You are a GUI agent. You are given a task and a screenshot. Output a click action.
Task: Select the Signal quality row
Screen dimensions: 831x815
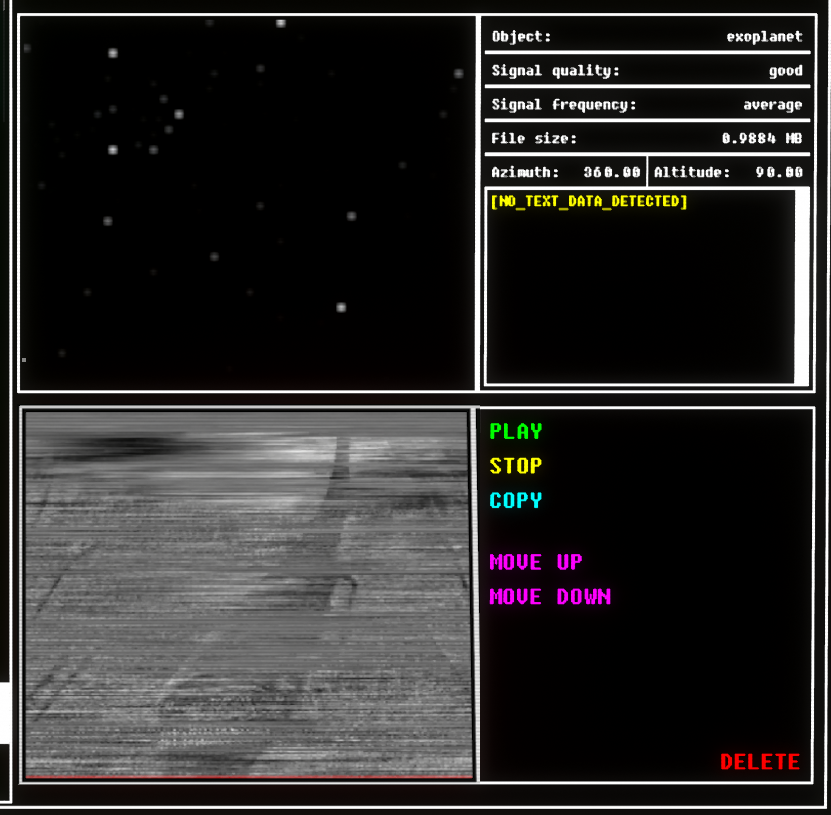click(646, 71)
